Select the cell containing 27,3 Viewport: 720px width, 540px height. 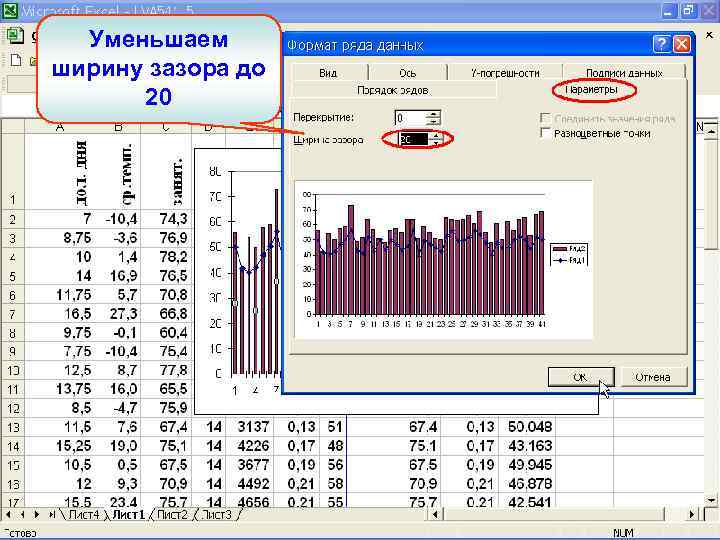pyautogui.click(x=118, y=314)
